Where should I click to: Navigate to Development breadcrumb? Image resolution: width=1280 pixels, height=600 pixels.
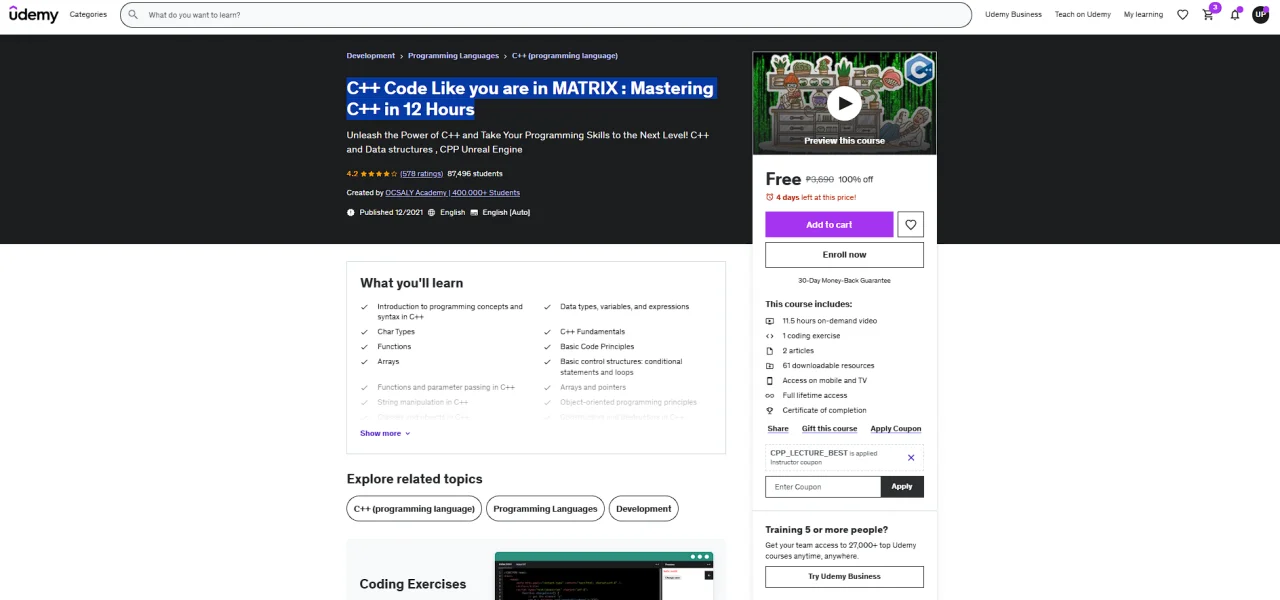(x=371, y=56)
